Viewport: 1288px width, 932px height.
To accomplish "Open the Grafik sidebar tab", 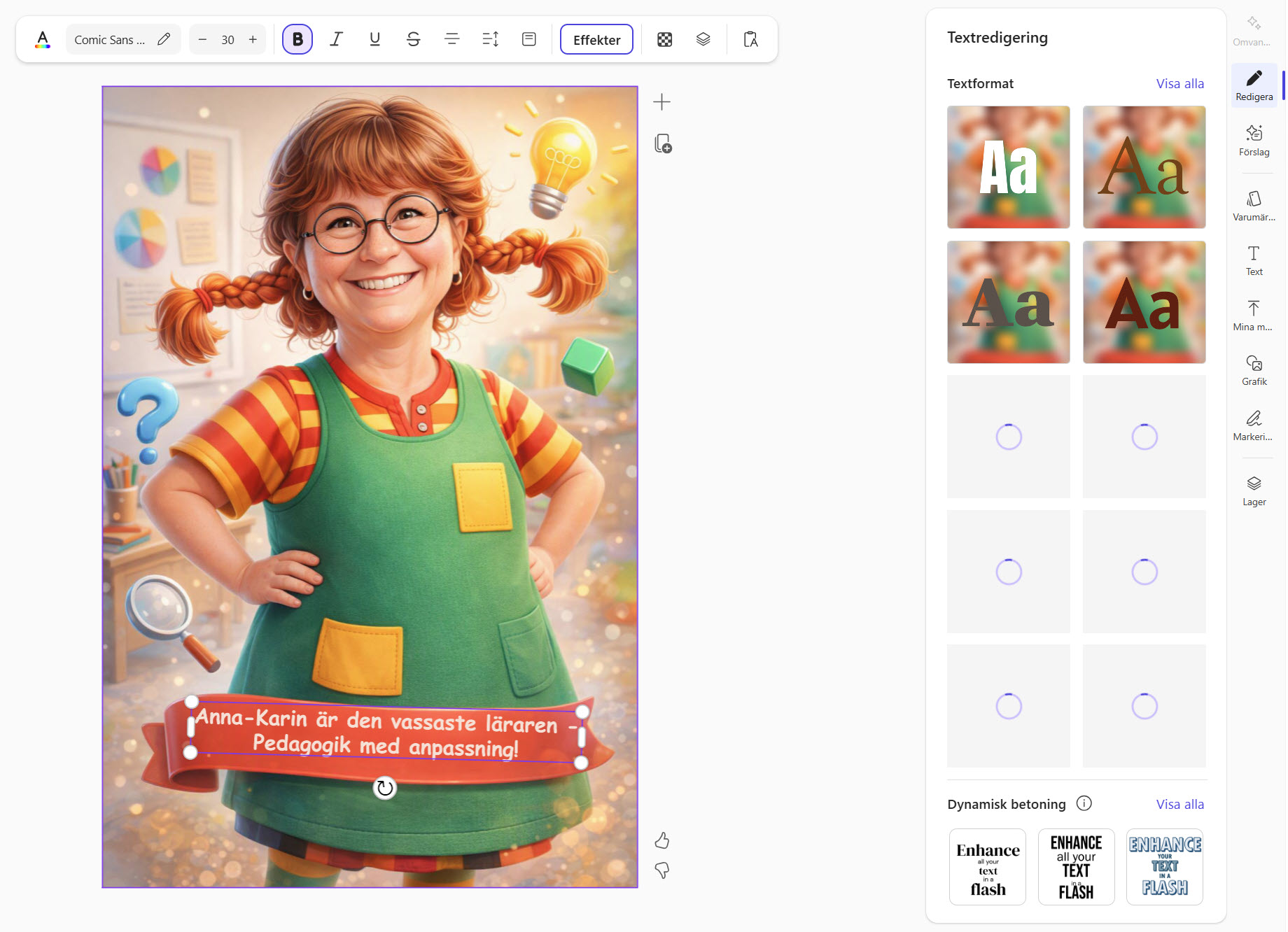I will point(1254,371).
